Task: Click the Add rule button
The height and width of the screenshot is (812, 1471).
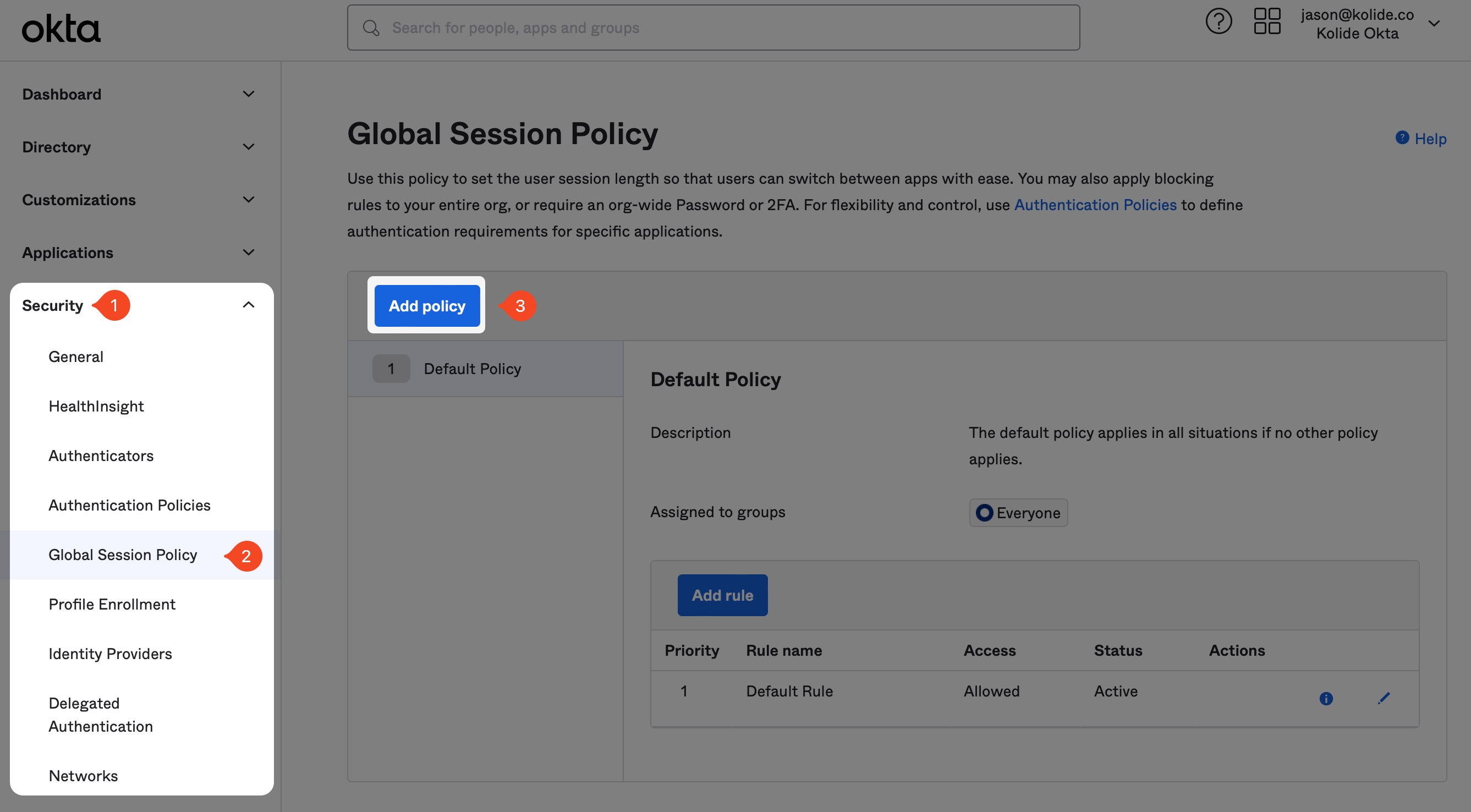Action: 722,595
